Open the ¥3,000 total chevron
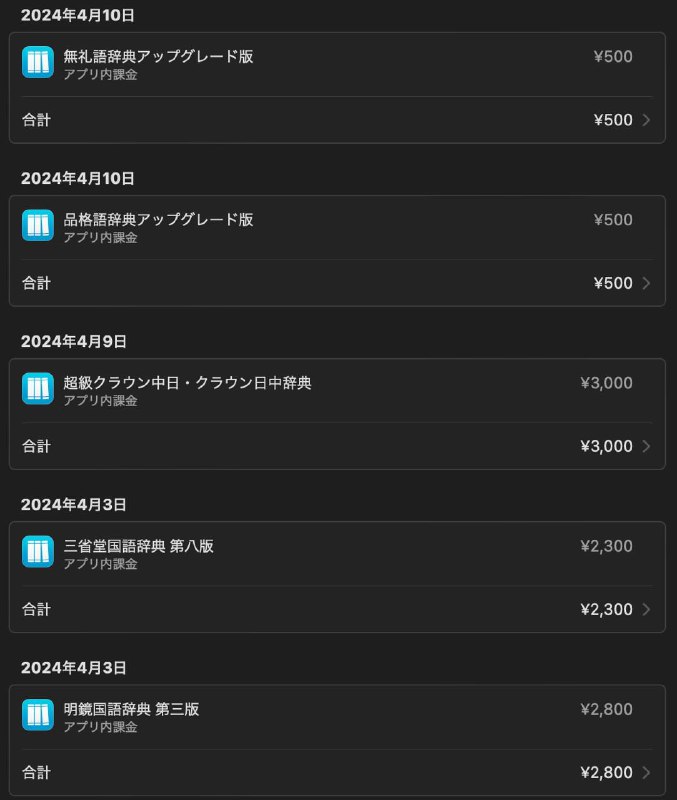This screenshot has width=677, height=800. coord(646,446)
